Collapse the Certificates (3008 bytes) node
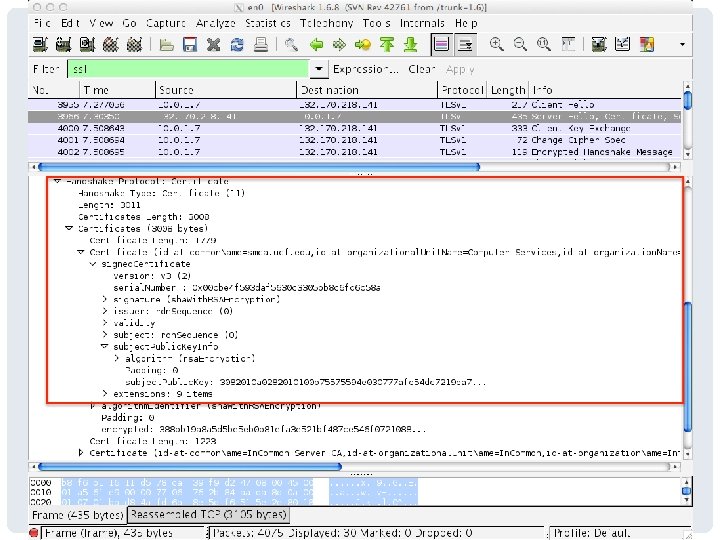 click(69, 228)
